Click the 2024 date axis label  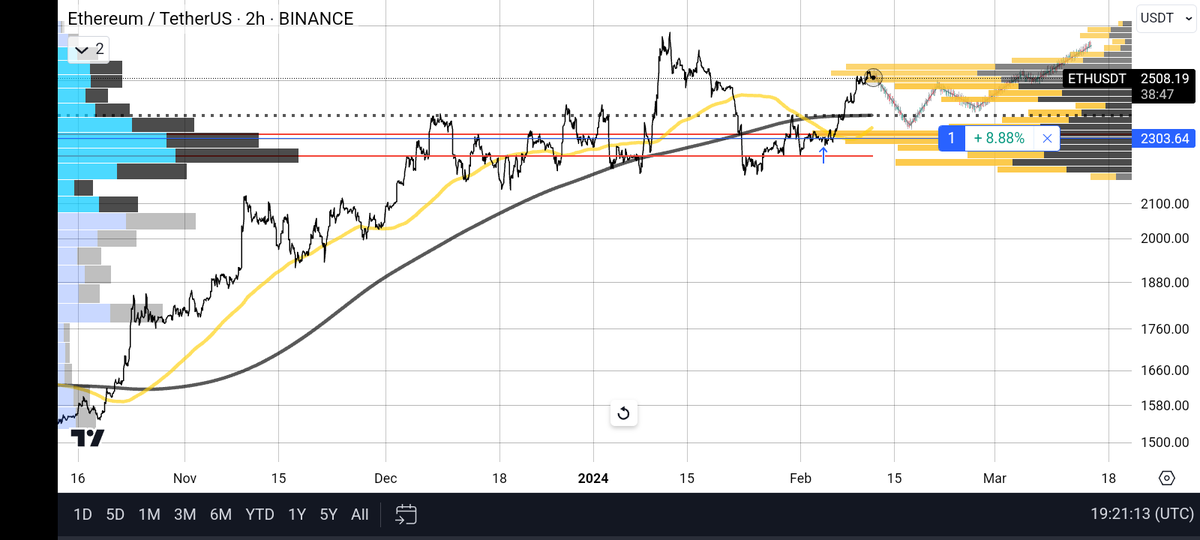point(593,478)
